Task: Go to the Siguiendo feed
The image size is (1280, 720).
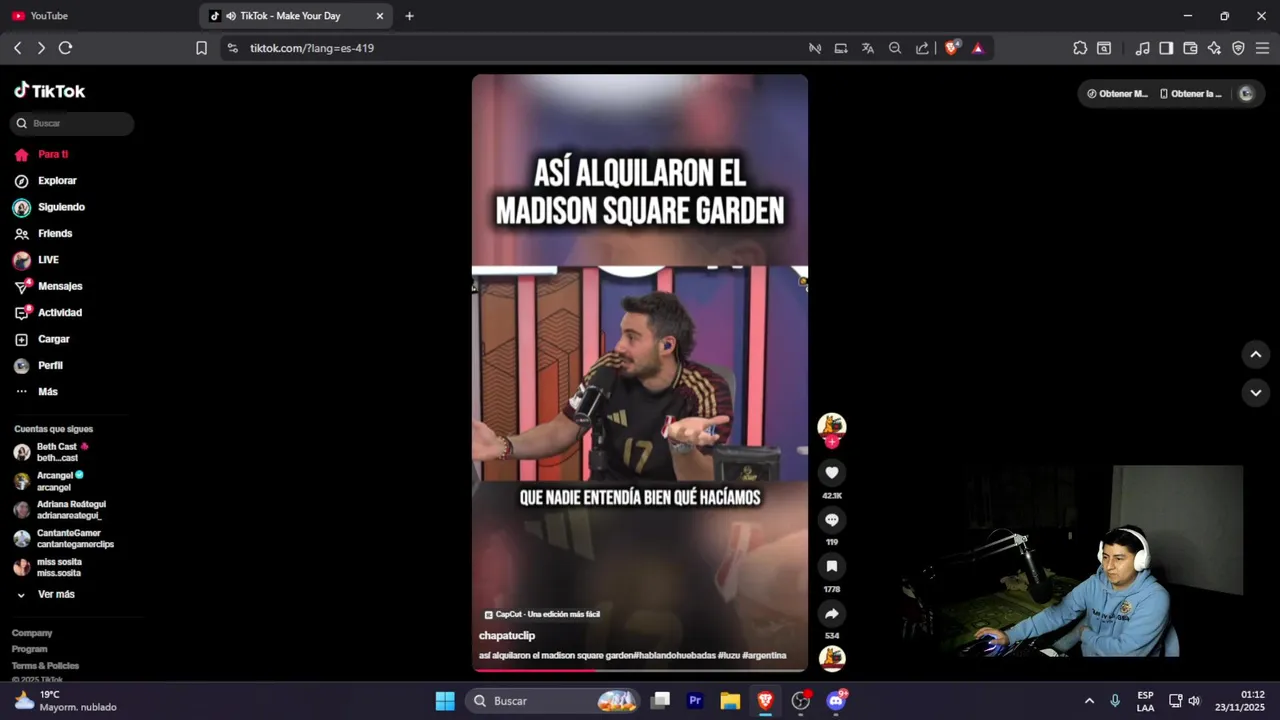Action: coord(49,207)
